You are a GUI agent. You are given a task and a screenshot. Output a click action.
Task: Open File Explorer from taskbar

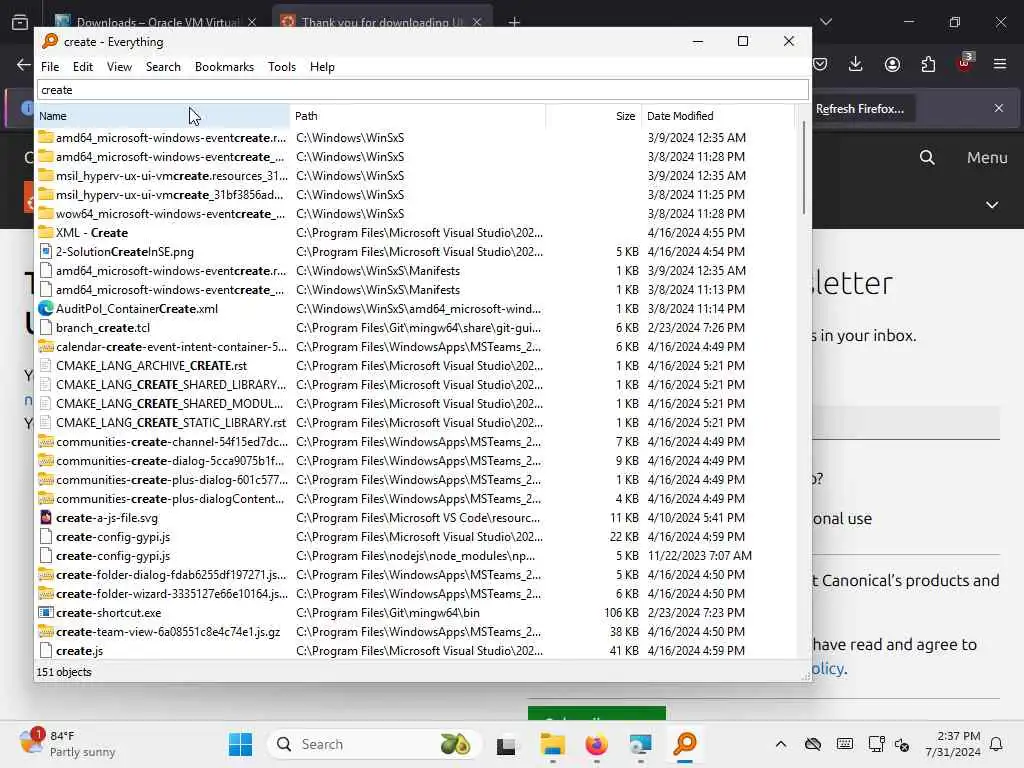(x=552, y=744)
